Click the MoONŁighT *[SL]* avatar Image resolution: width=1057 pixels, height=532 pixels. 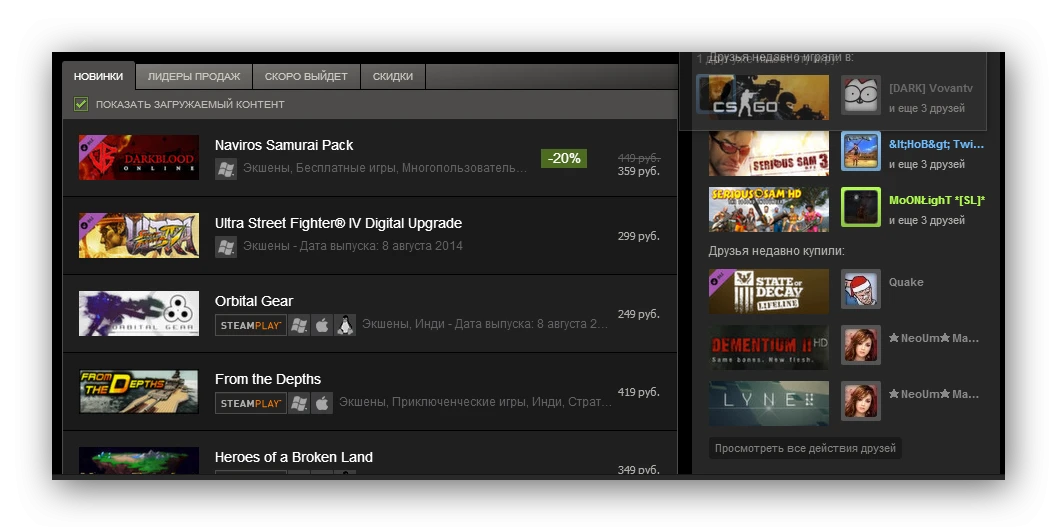click(861, 207)
